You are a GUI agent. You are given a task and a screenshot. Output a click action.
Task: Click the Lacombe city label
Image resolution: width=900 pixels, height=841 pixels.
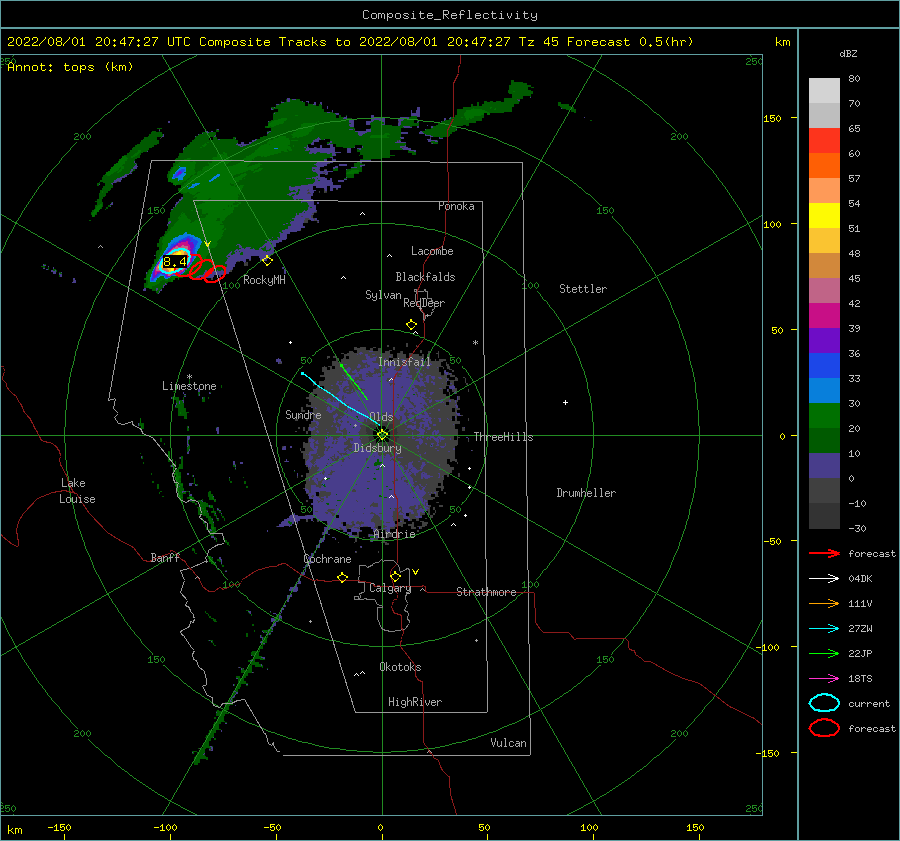[432, 251]
